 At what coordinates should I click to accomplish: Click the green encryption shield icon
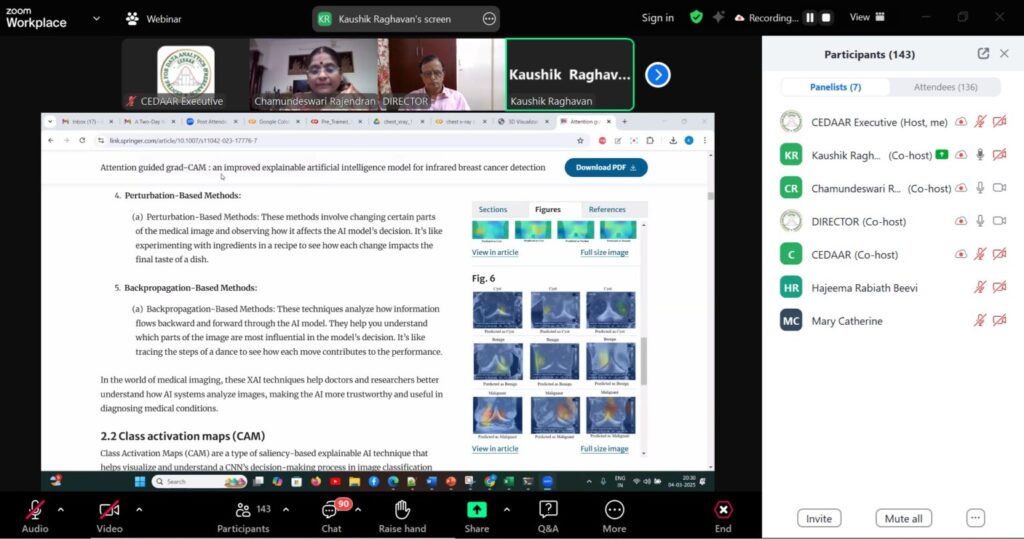pos(696,18)
